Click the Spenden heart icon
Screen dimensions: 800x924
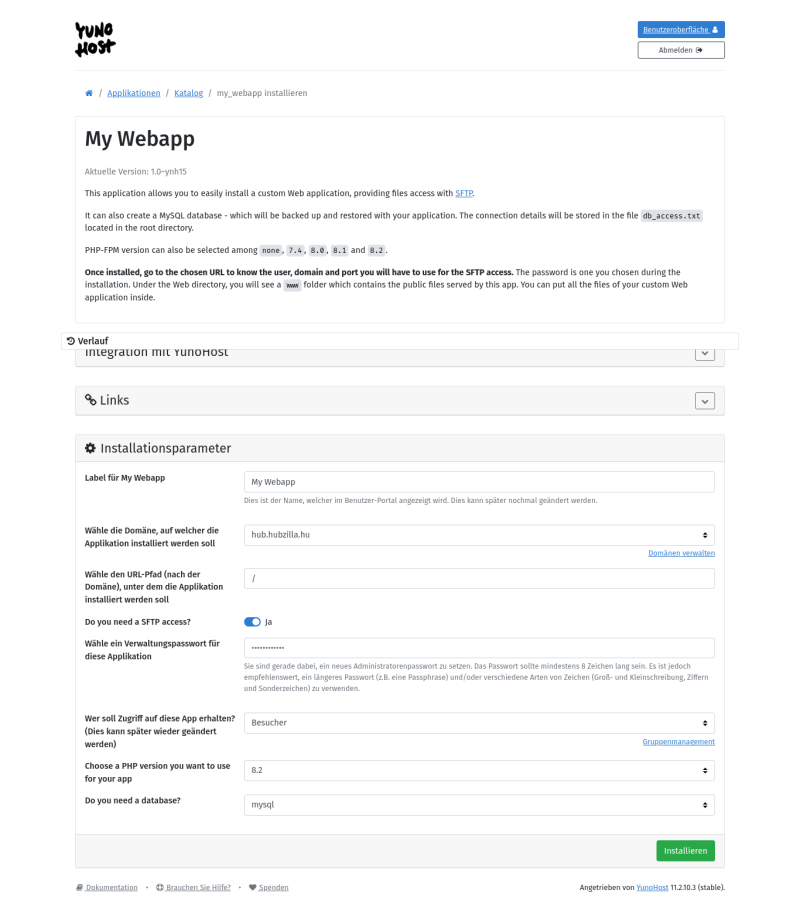(x=253, y=887)
